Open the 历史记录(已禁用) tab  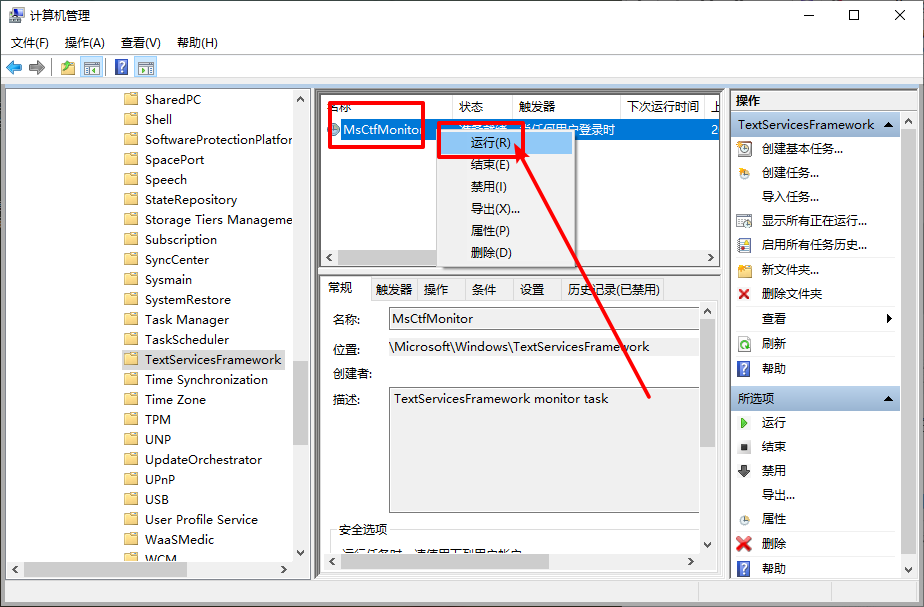[x=613, y=290]
